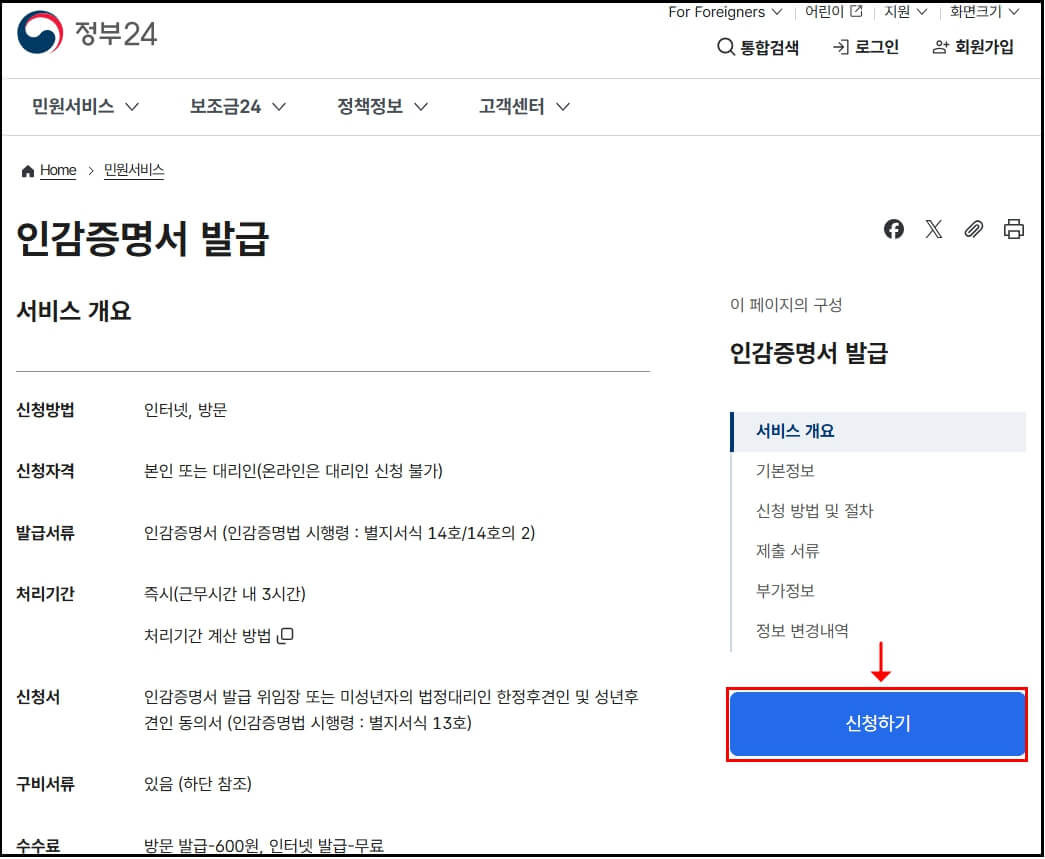Share the page via the X icon
Image resolution: width=1045 pixels, height=859 pixels.
pos(934,229)
